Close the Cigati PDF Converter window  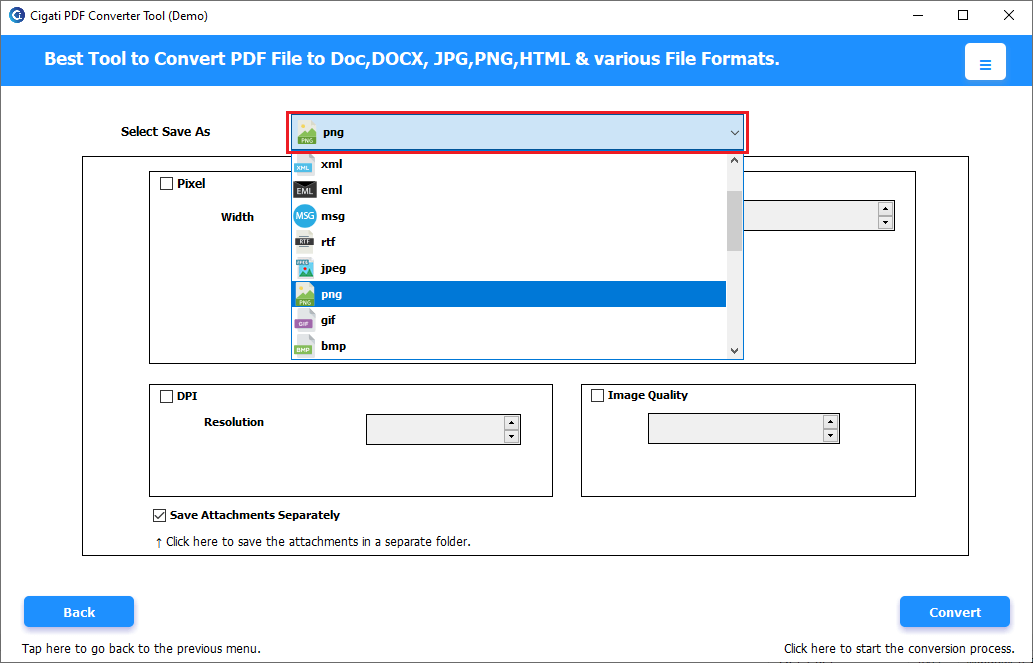1009,15
